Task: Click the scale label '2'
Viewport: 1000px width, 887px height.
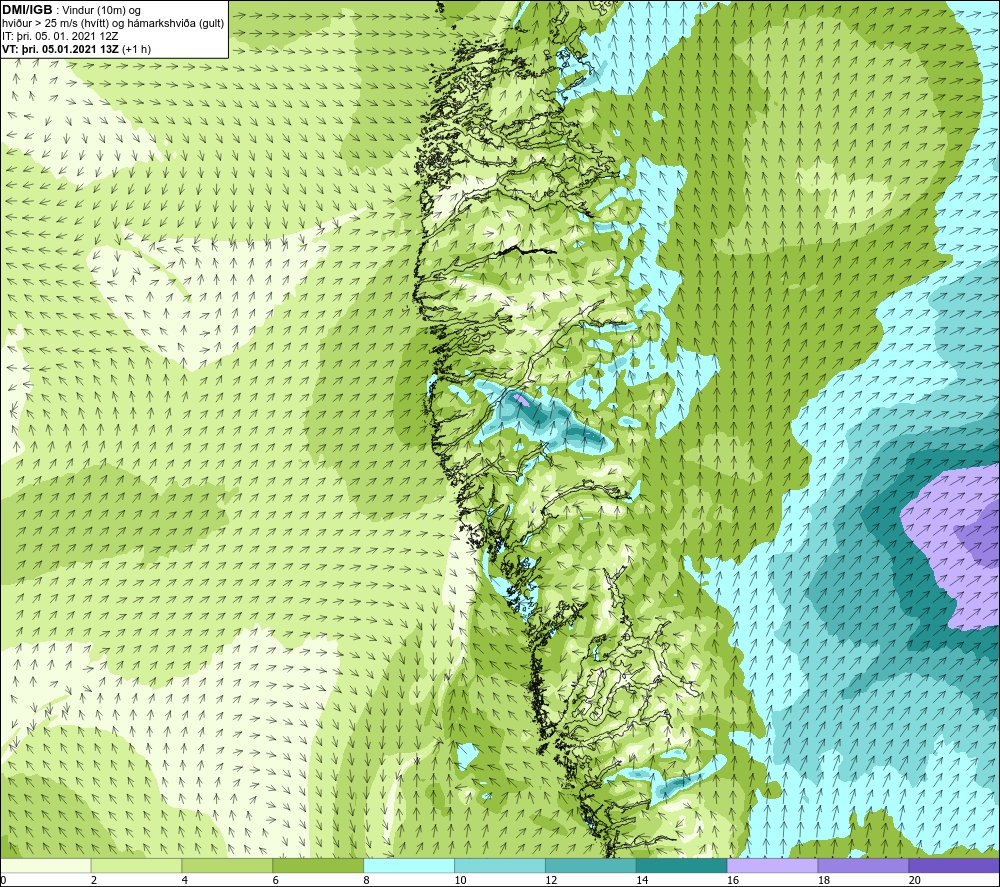Action: pyautogui.click(x=94, y=881)
